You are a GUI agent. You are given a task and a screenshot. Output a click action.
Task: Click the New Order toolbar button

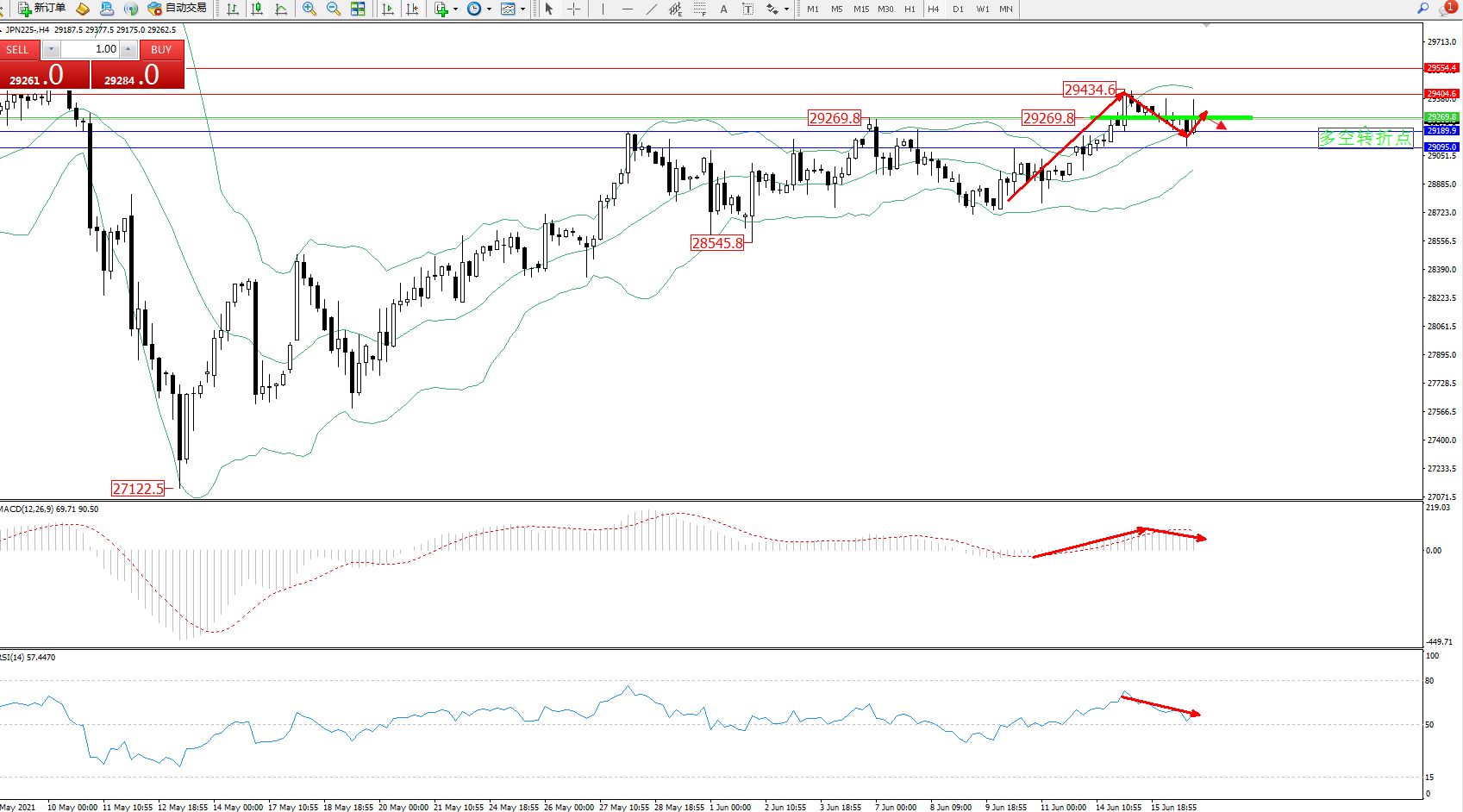point(41,9)
